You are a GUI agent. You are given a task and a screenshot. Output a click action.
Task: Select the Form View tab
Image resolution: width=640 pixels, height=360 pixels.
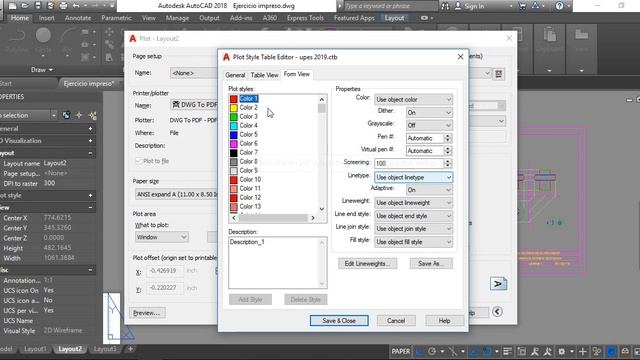point(297,74)
